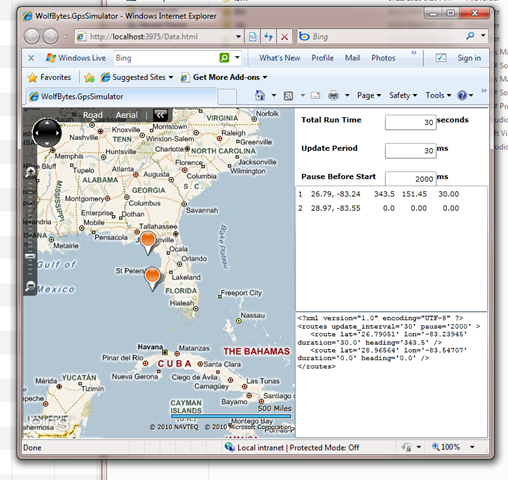Open the Suggested Sites dropdown
The width and height of the screenshot is (508, 480).
[x=137, y=77]
